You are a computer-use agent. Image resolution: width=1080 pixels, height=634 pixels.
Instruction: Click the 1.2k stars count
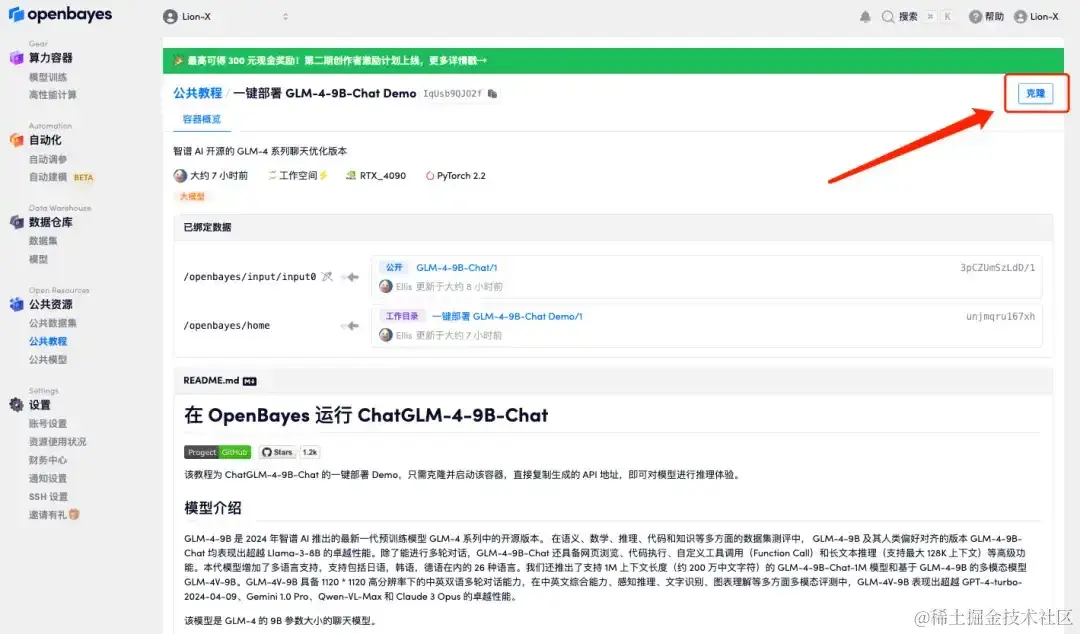point(310,452)
